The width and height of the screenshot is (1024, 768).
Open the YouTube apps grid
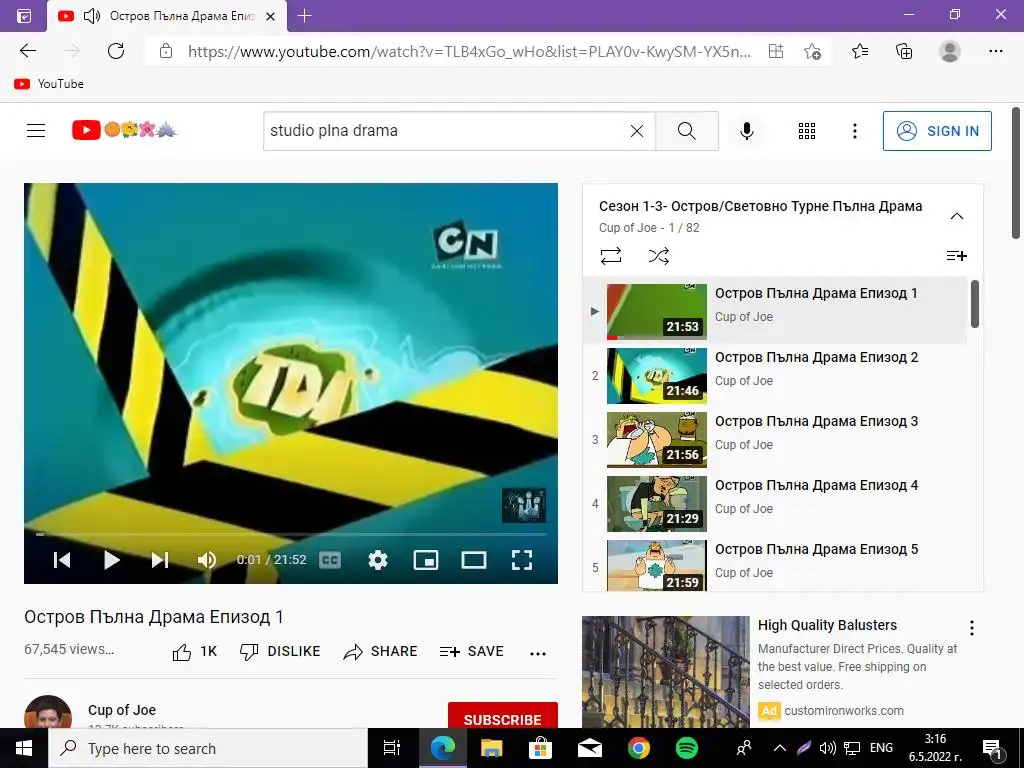click(807, 131)
